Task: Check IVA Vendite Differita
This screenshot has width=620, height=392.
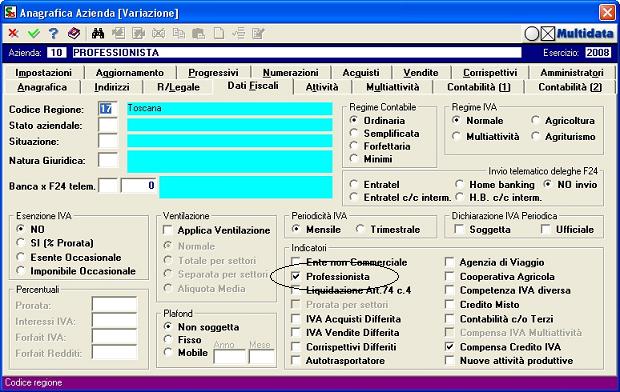Action: (x=295, y=332)
